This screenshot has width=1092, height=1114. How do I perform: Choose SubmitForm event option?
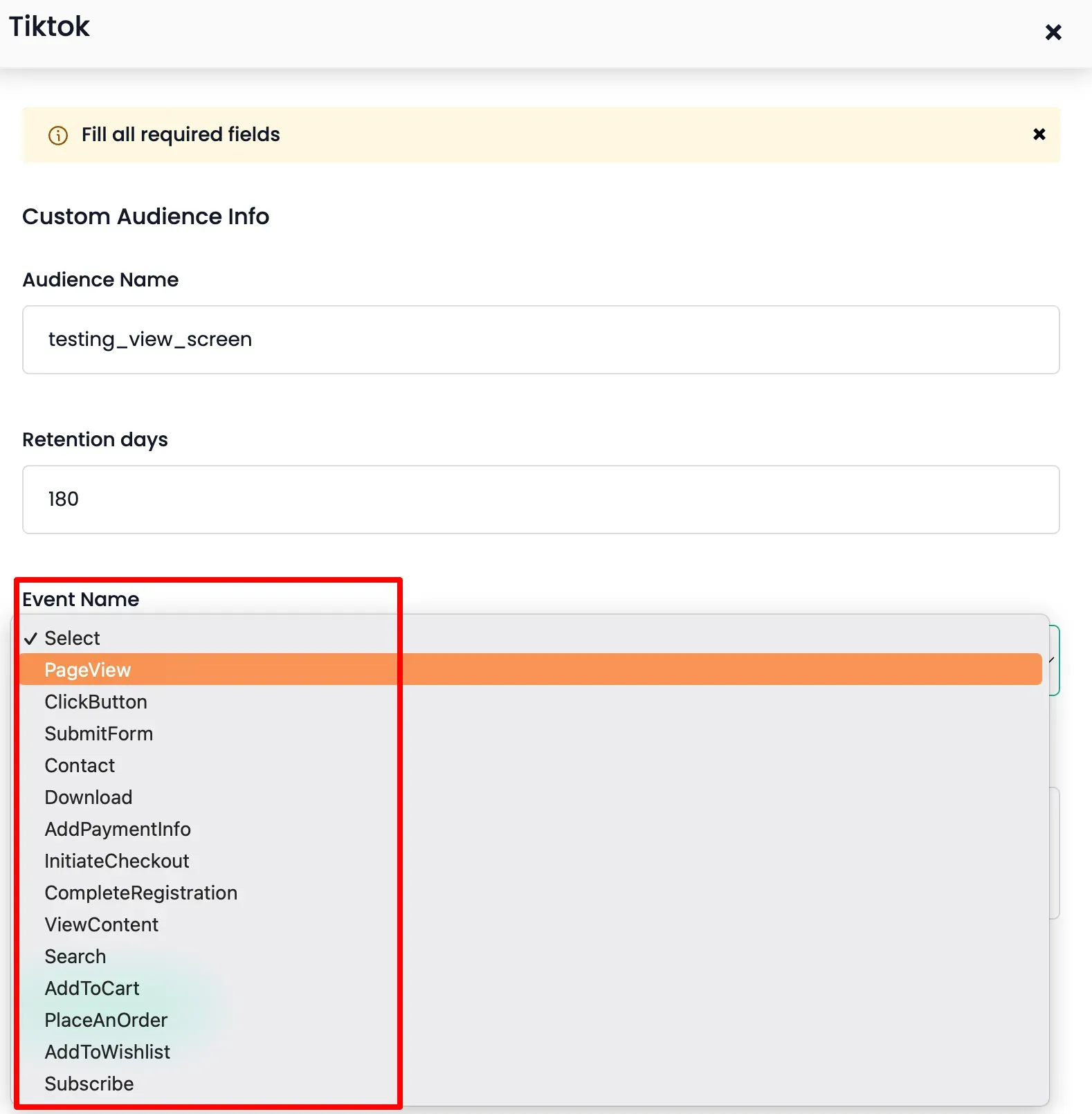(530, 733)
